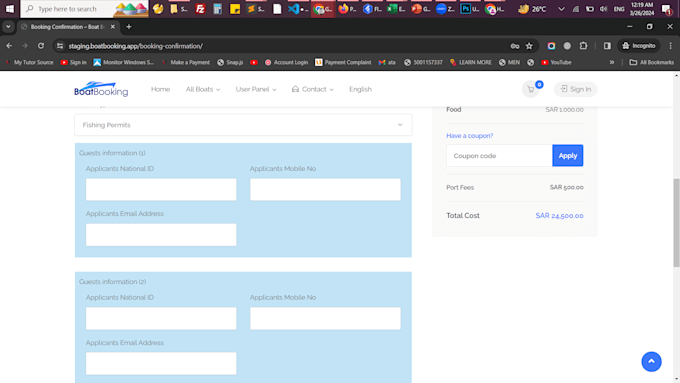This screenshot has height=383, width=680.
Task: Open a new browser tab with plus icon
Action: [x=129, y=26]
